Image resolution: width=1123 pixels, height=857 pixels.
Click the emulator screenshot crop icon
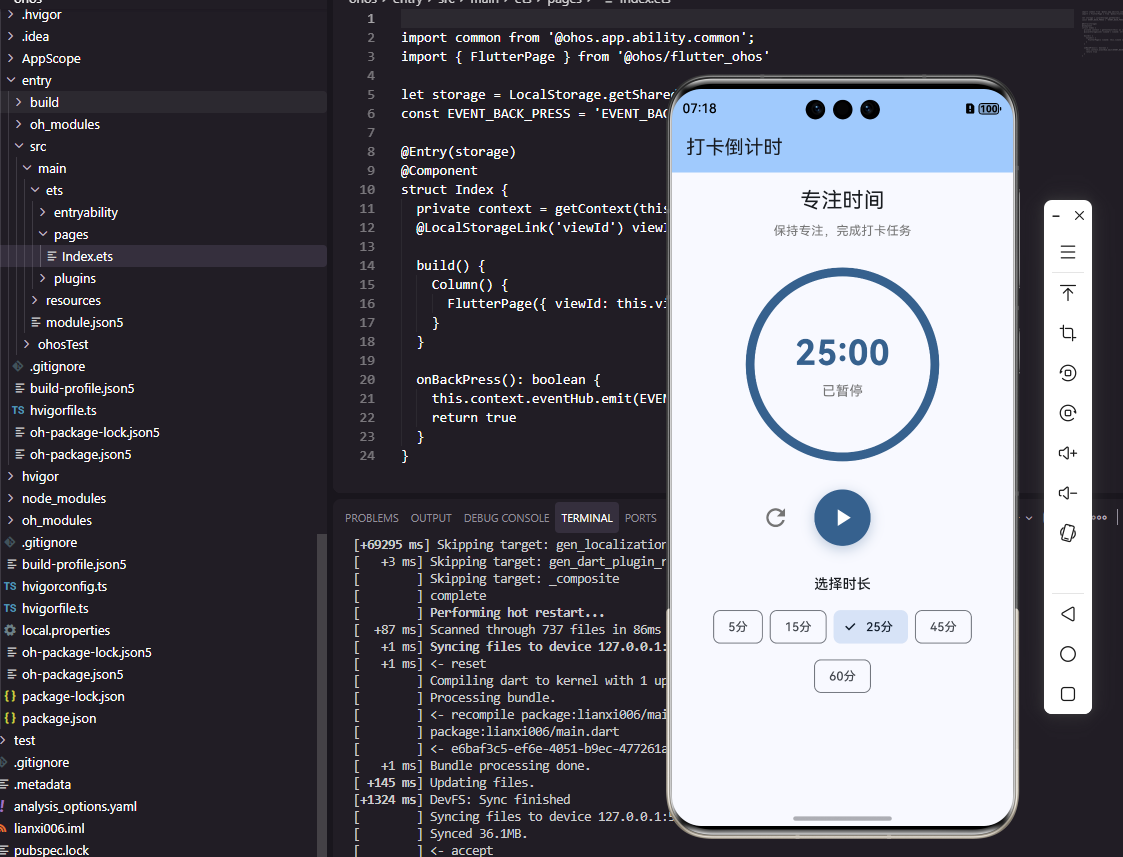(1068, 333)
